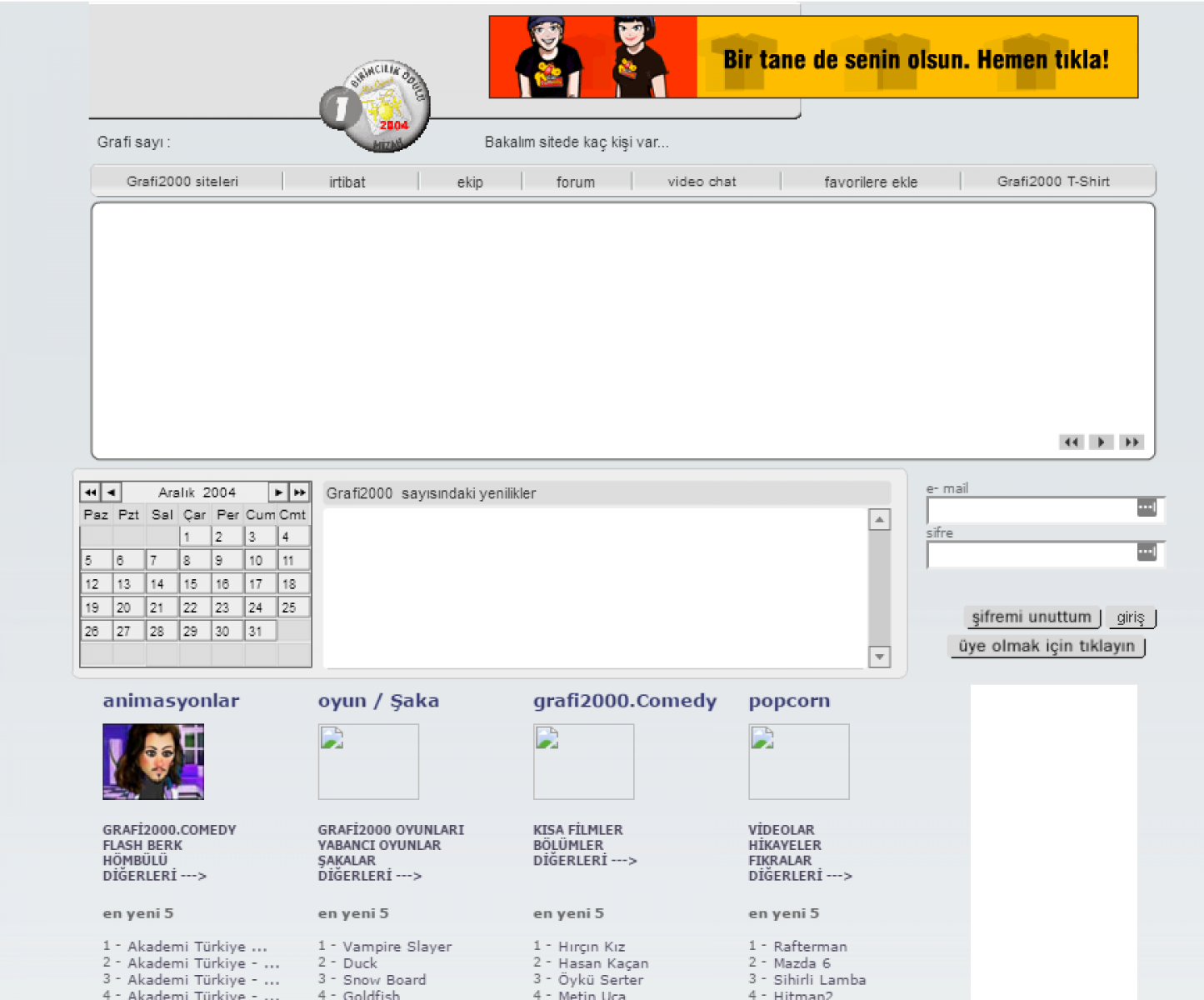The height and width of the screenshot is (1000, 1204).
Task: Click the fast-forward button in media panel
Action: 1131,442
